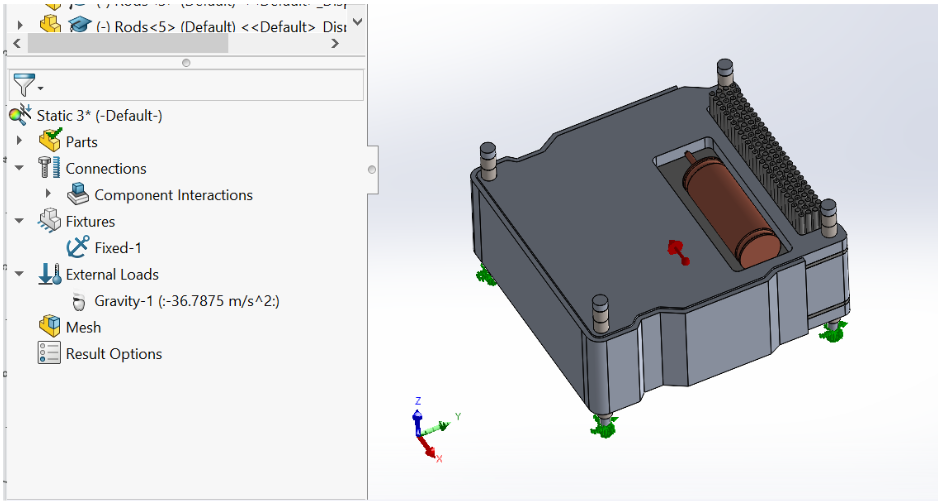
Task: Select the Parts tree label
Action: click(x=81, y=142)
